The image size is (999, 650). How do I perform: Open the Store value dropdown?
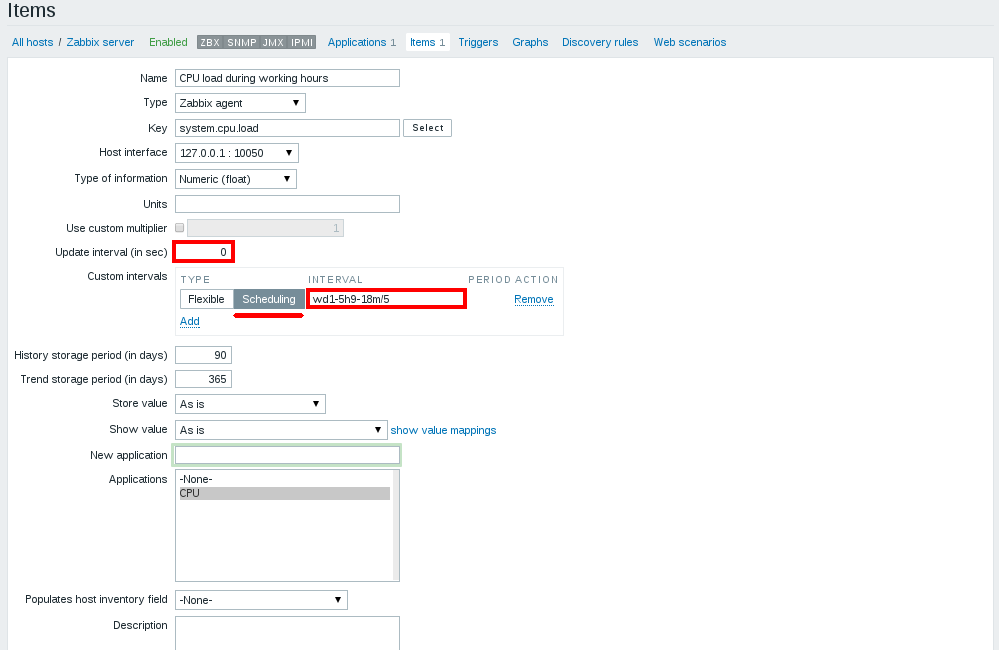[x=250, y=404]
